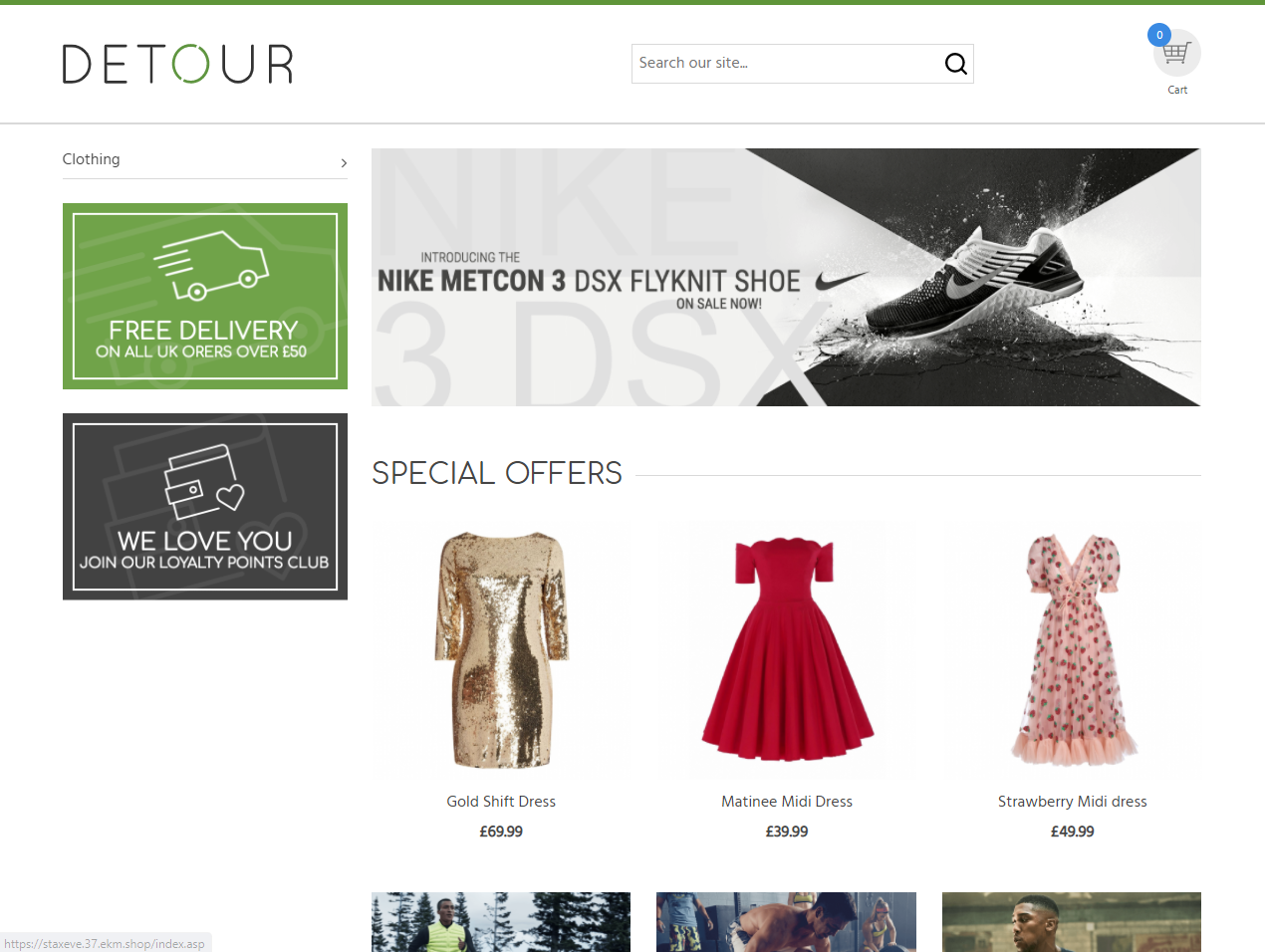Image resolution: width=1265 pixels, height=952 pixels.
Task: Click the Cart label
Action: click(x=1177, y=90)
